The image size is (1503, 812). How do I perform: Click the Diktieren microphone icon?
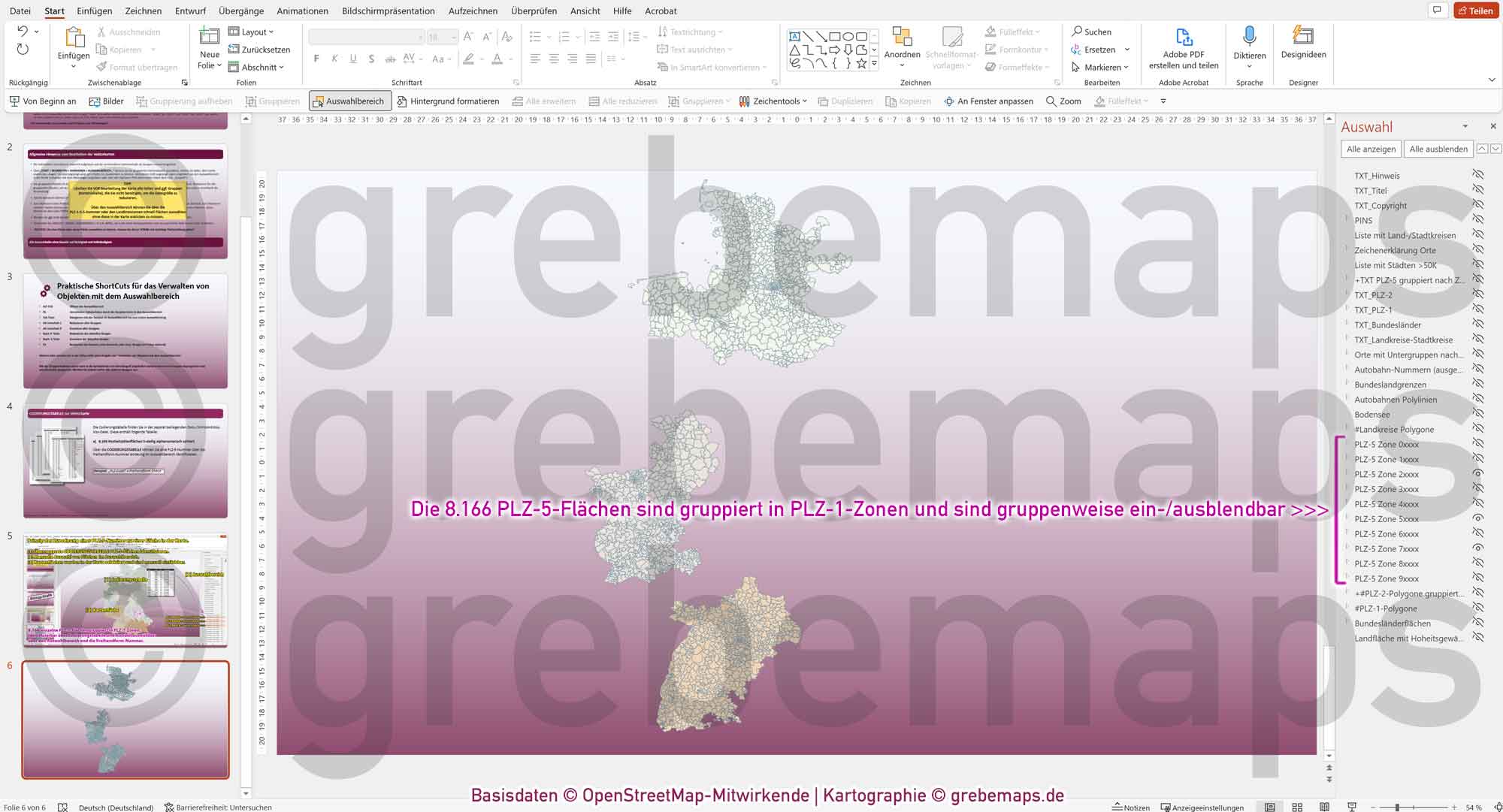(1249, 37)
